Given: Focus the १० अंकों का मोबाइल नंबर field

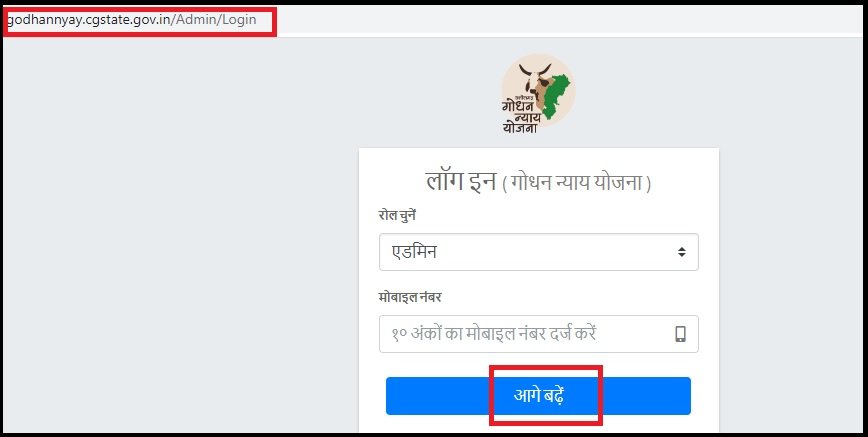Looking at the screenshot, I should click(539, 334).
